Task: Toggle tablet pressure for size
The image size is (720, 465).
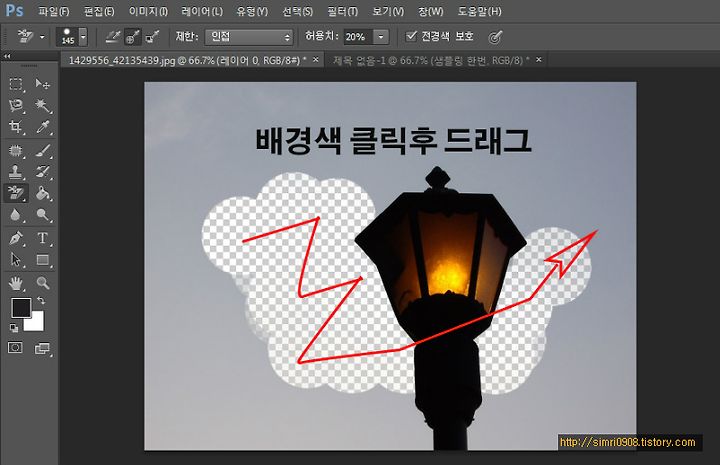Action: (495, 37)
